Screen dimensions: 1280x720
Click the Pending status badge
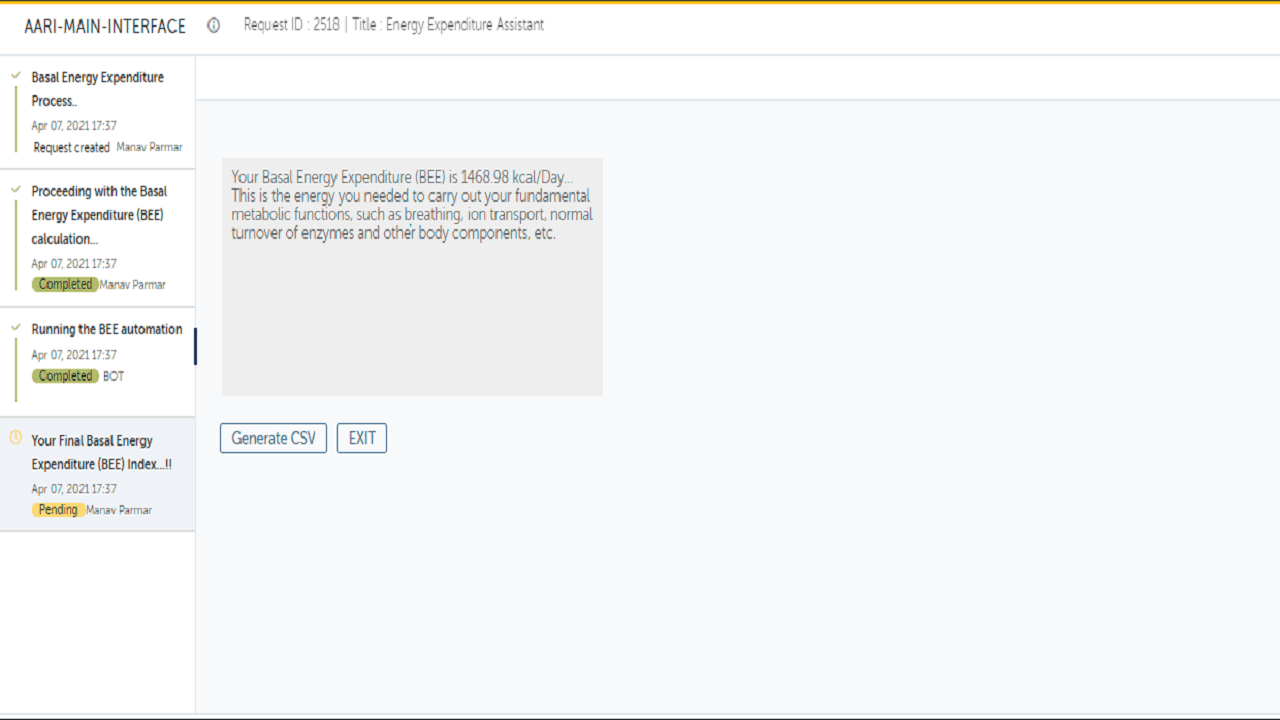tap(58, 510)
